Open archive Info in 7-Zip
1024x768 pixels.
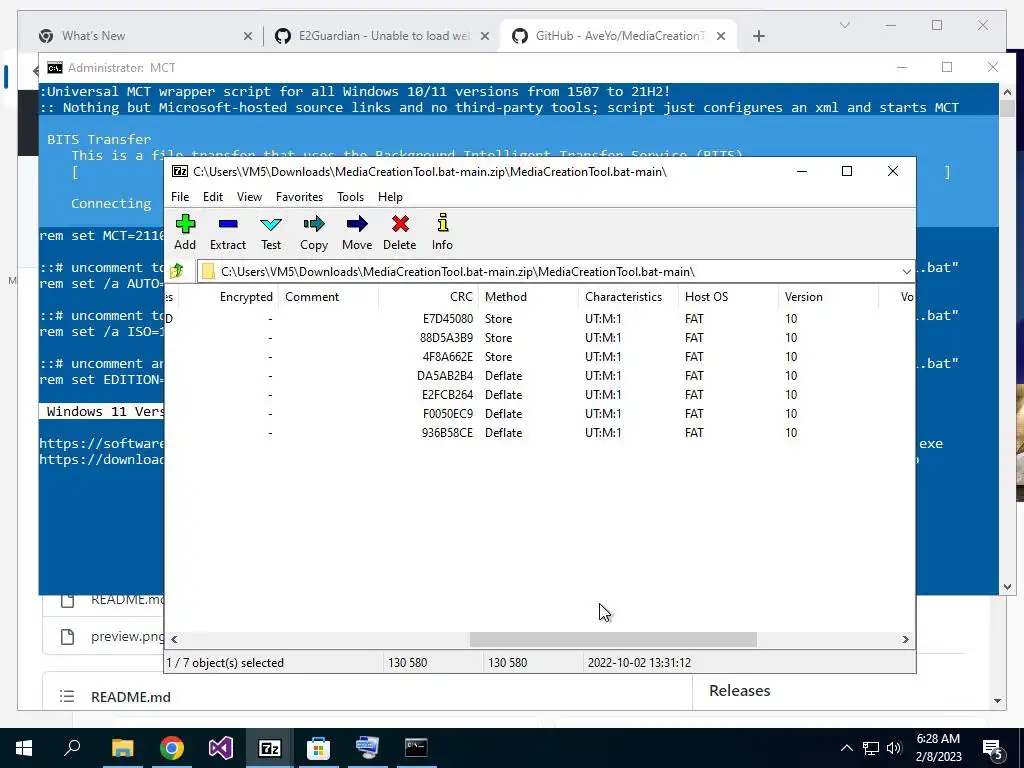(442, 232)
